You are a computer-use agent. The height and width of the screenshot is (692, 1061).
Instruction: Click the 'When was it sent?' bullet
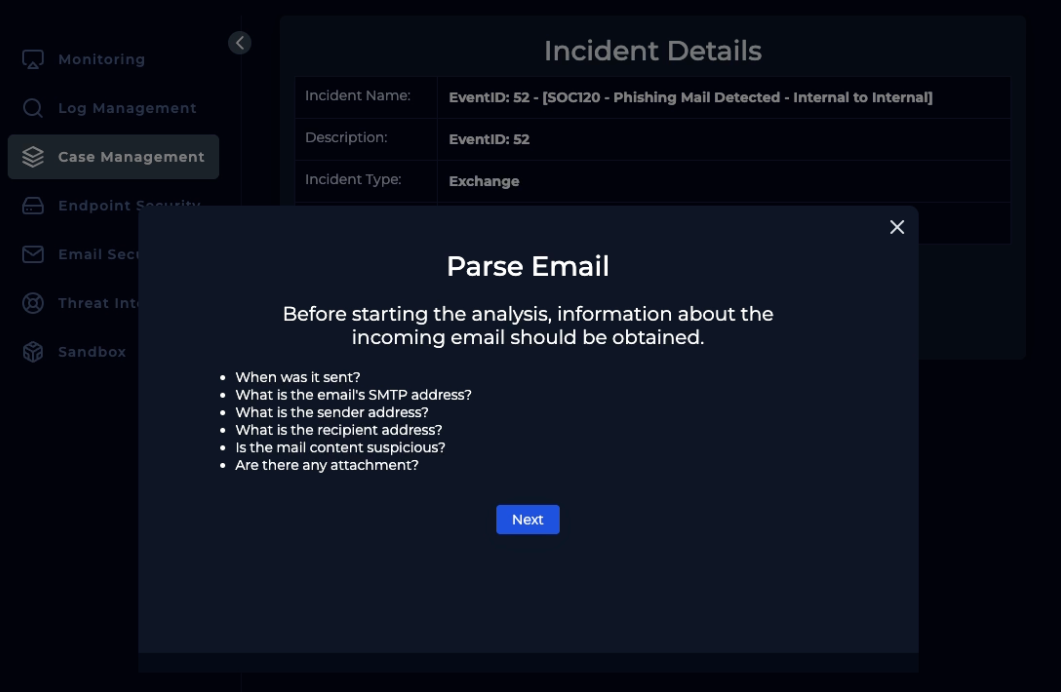(297, 377)
